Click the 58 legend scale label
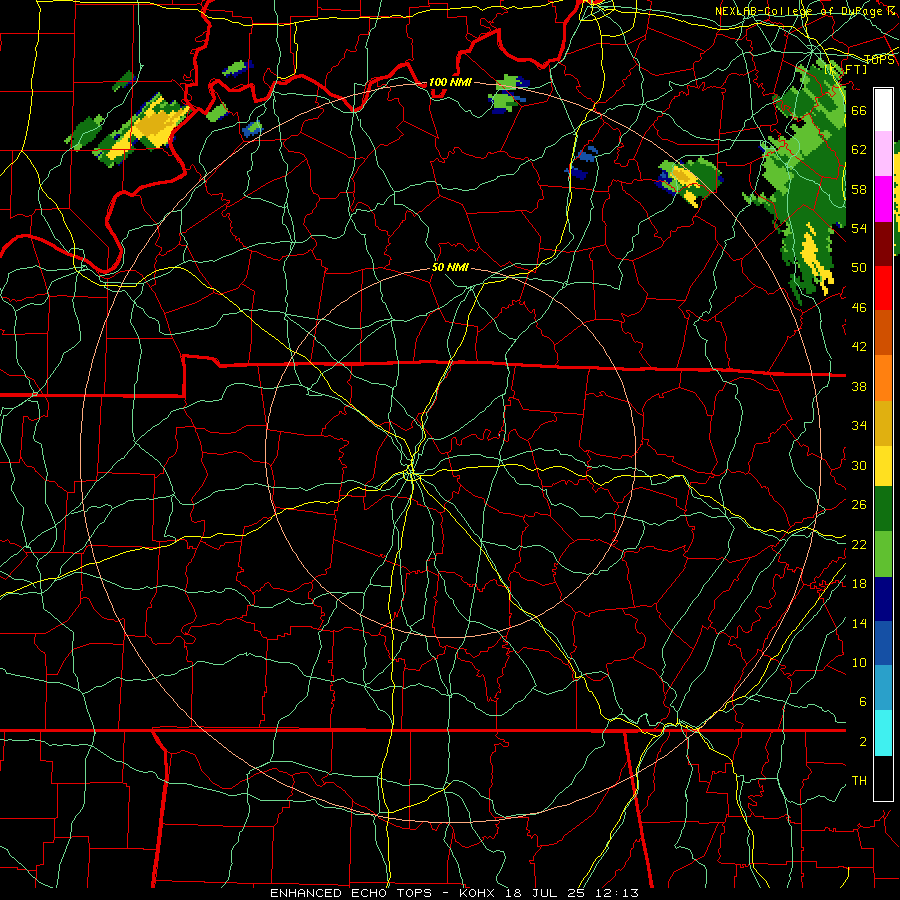The width and height of the screenshot is (900, 900). pos(859,189)
